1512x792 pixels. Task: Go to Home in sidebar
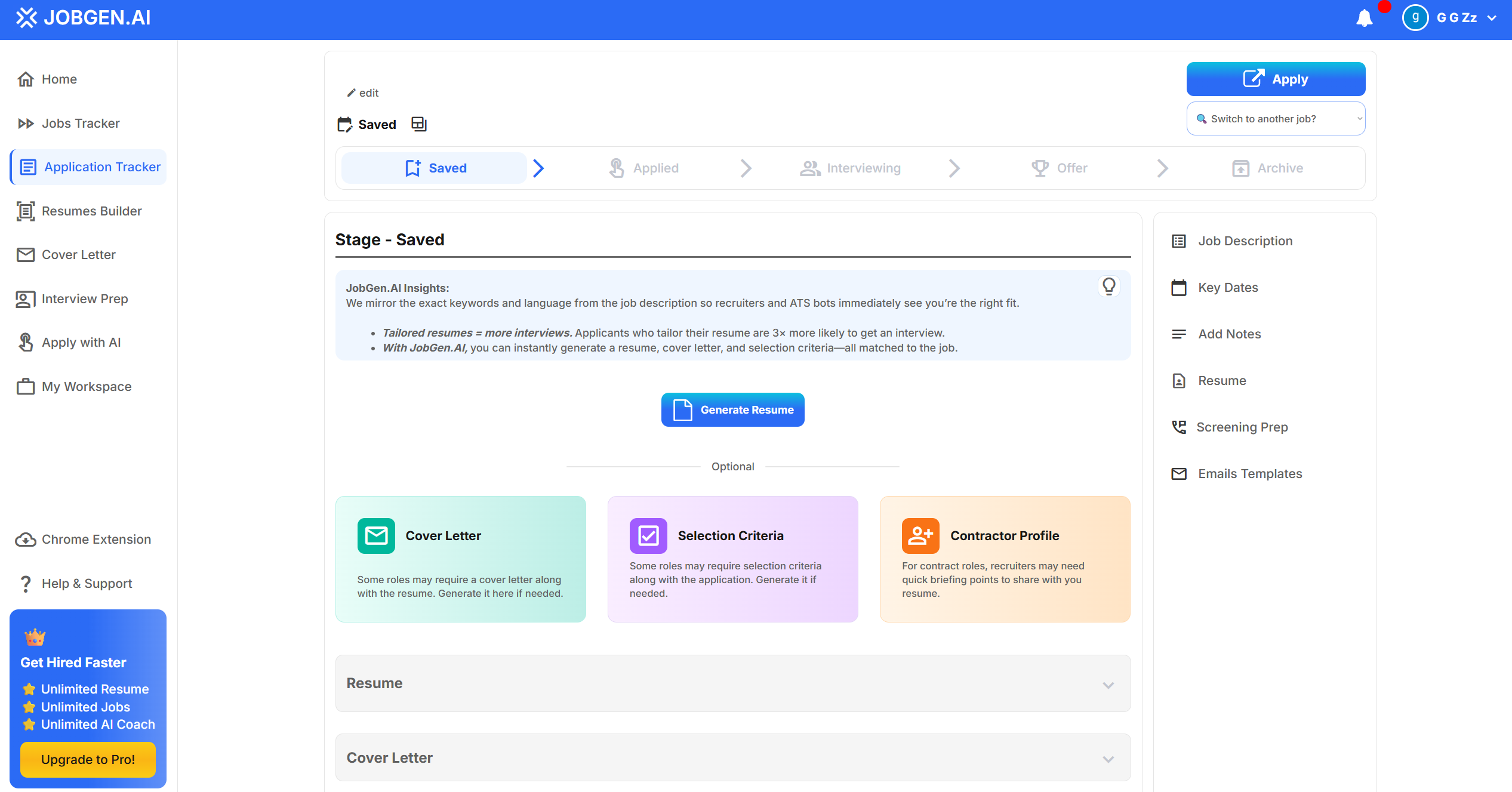tap(48, 79)
